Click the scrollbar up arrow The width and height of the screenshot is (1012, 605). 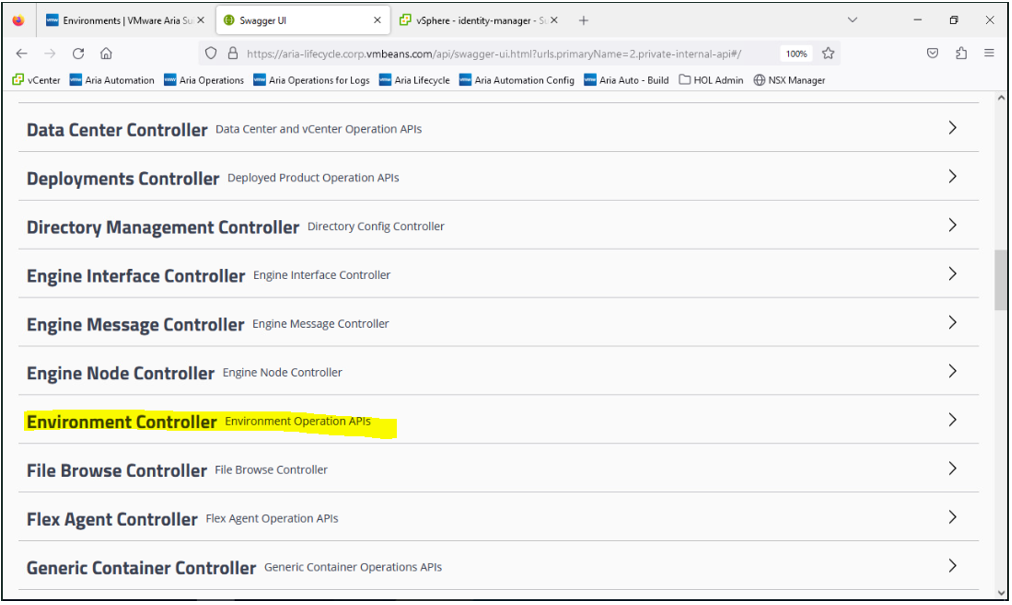click(1001, 98)
